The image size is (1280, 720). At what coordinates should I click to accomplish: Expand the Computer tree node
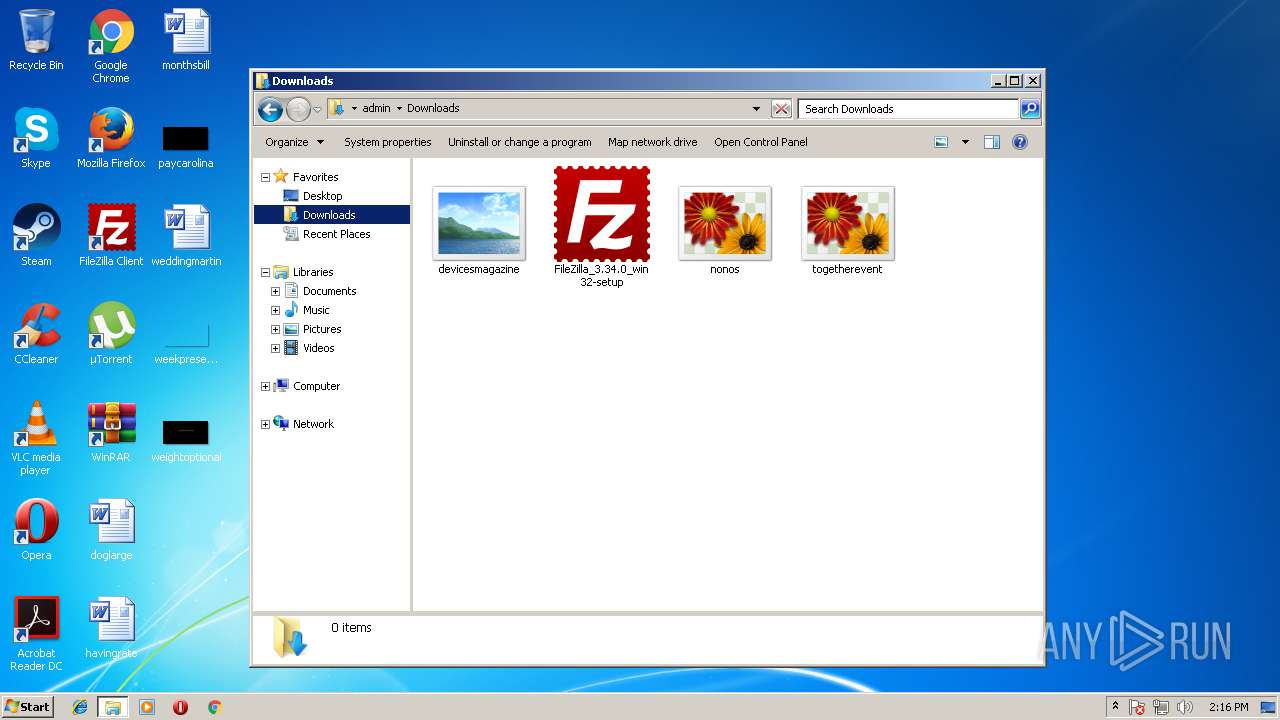pos(265,386)
